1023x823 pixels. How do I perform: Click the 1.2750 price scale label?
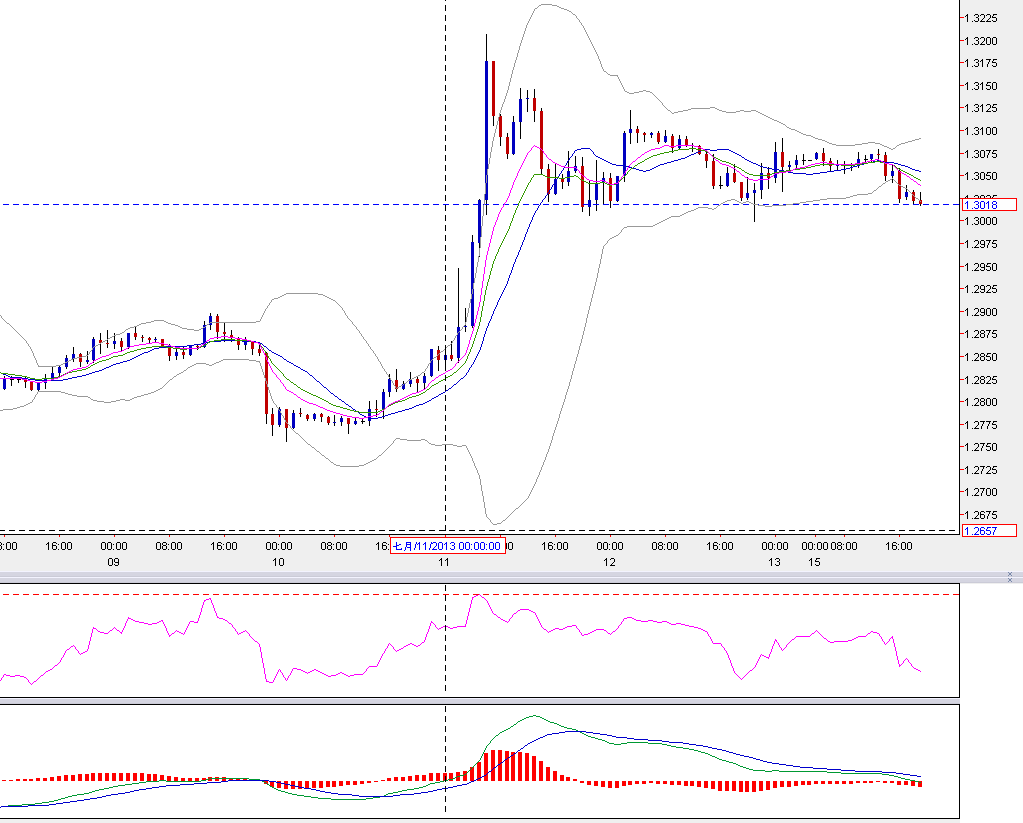tap(981, 447)
